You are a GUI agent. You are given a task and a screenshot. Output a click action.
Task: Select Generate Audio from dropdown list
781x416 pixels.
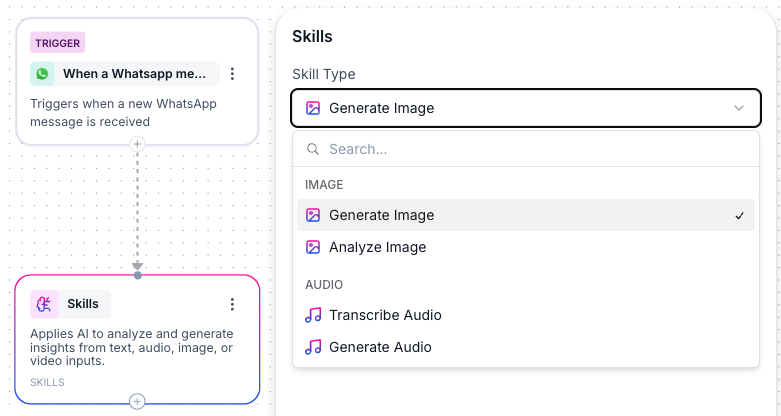coord(380,347)
